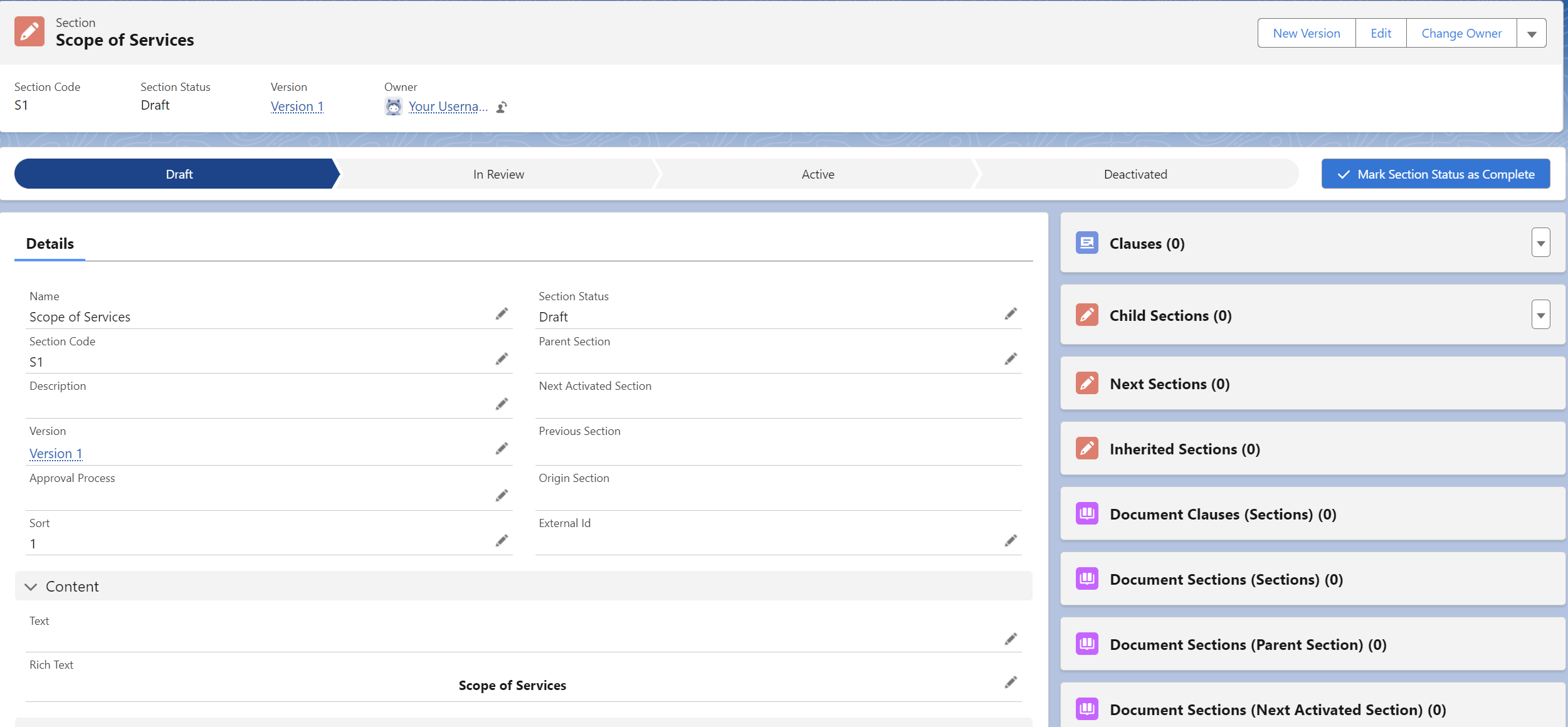The image size is (1568, 727).
Task: Click the Document Sections (Parent Section) icon
Action: click(x=1087, y=644)
